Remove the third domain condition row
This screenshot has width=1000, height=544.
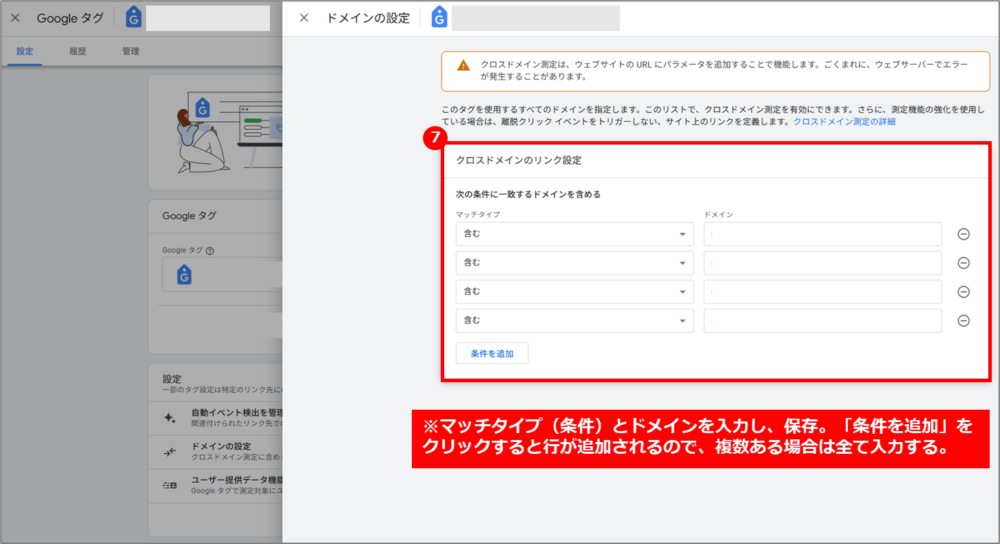point(964,291)
